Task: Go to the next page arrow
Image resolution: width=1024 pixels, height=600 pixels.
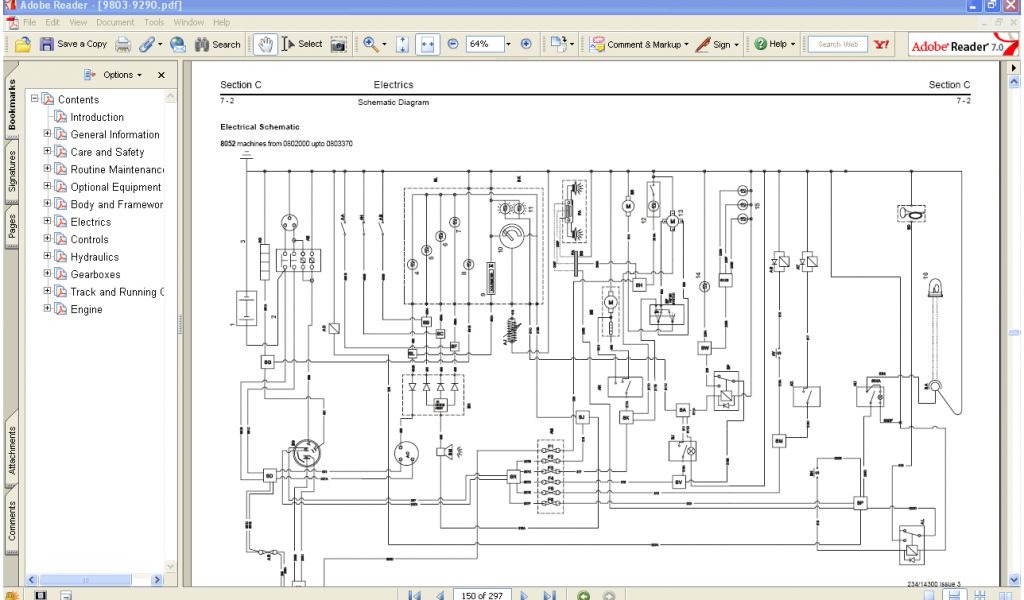Action: 523,596
